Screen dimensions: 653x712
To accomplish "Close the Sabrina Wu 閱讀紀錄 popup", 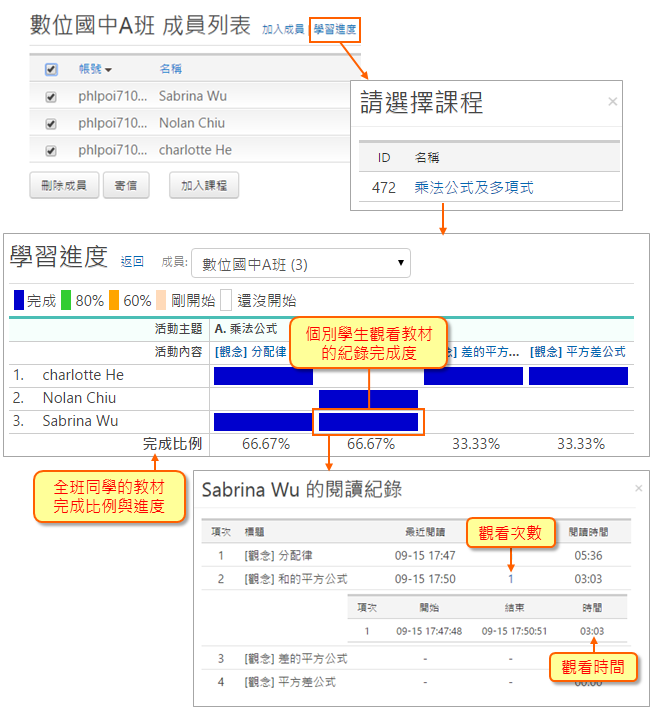I will click(639, 488).
